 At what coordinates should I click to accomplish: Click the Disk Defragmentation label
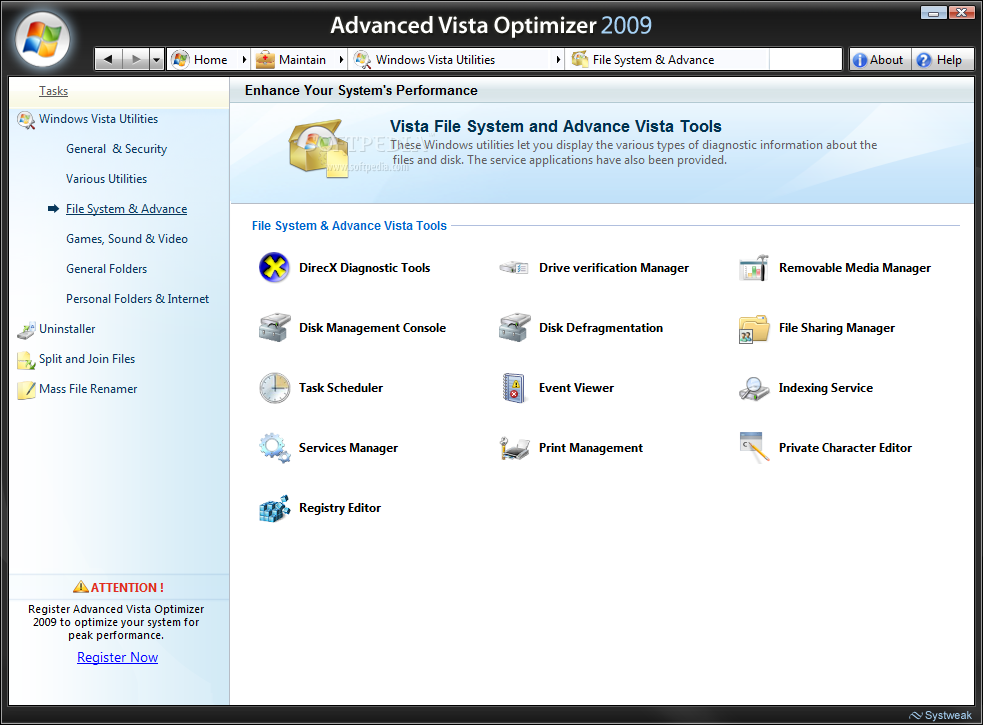[x=601, y=327]
